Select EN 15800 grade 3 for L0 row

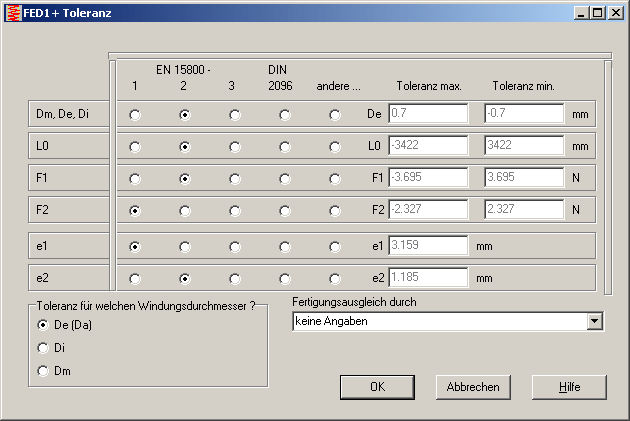coord(235,147)
